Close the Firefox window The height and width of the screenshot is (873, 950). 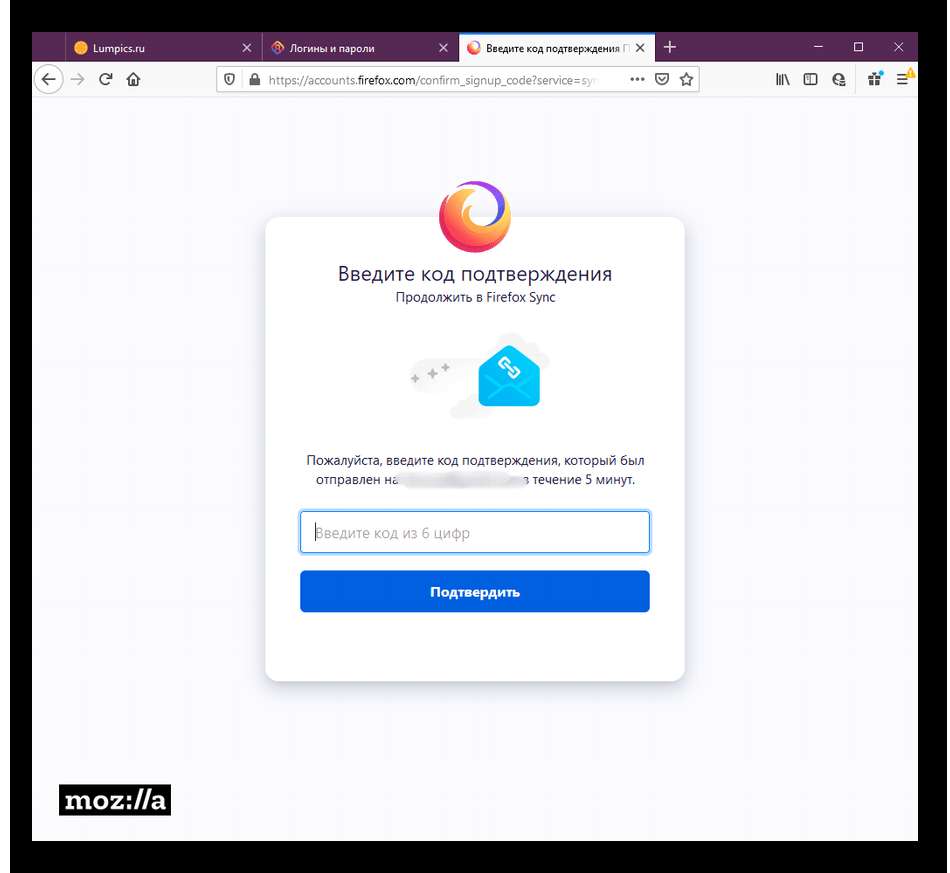pyautogui.click(x=899, y=47)
